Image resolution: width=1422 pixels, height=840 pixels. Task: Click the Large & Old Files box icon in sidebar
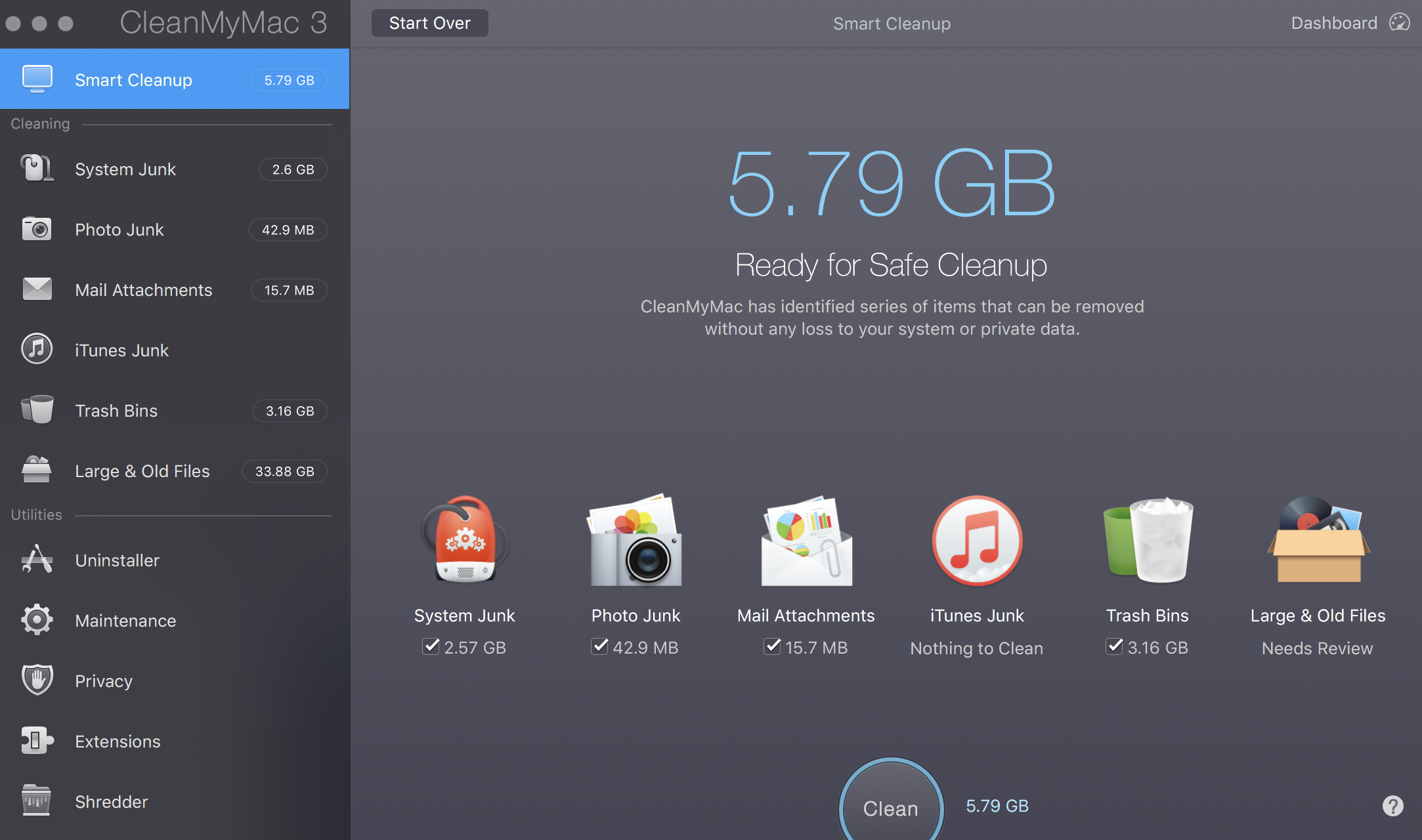[37, 470]
